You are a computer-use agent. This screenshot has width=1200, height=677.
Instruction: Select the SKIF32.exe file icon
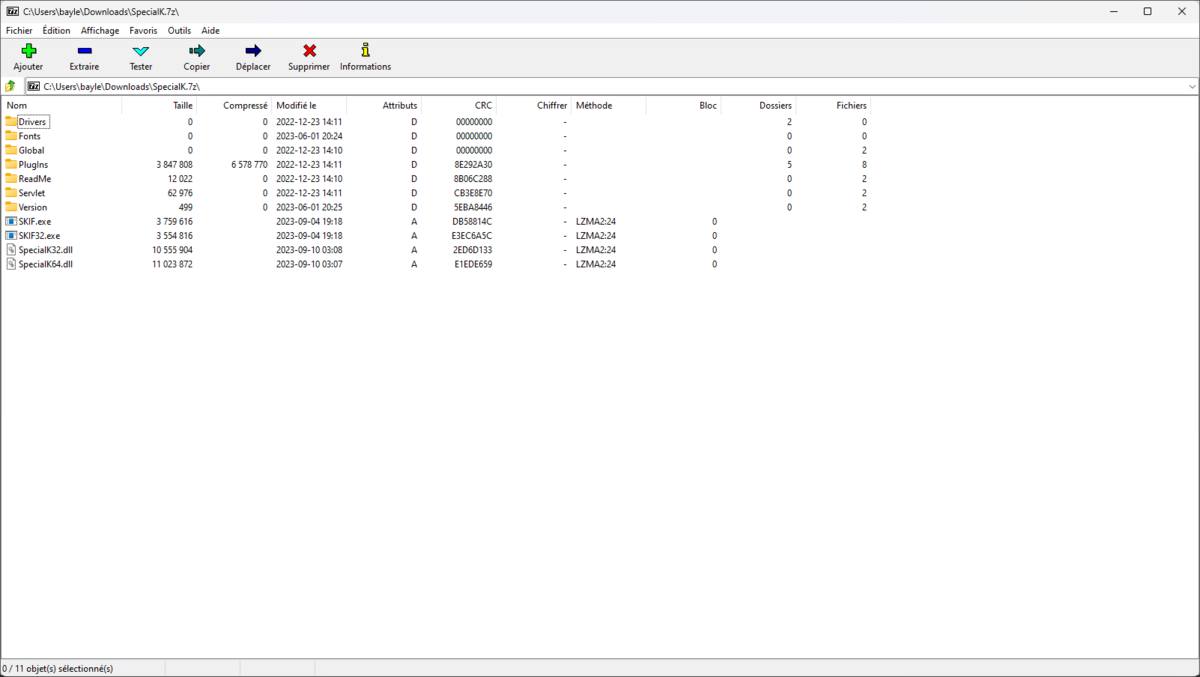point(11,235)
